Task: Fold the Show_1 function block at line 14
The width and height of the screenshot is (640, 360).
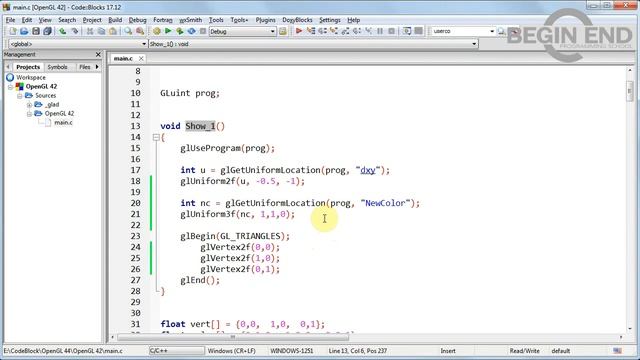Action: point(156,138)
